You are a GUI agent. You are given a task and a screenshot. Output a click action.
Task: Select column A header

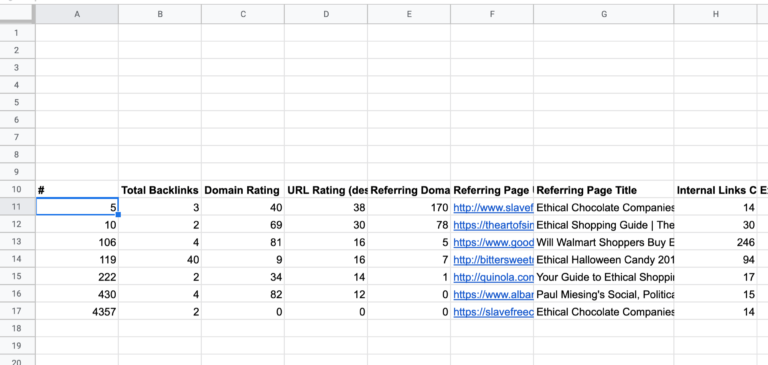pyautogui.click(x=77, y=15)
